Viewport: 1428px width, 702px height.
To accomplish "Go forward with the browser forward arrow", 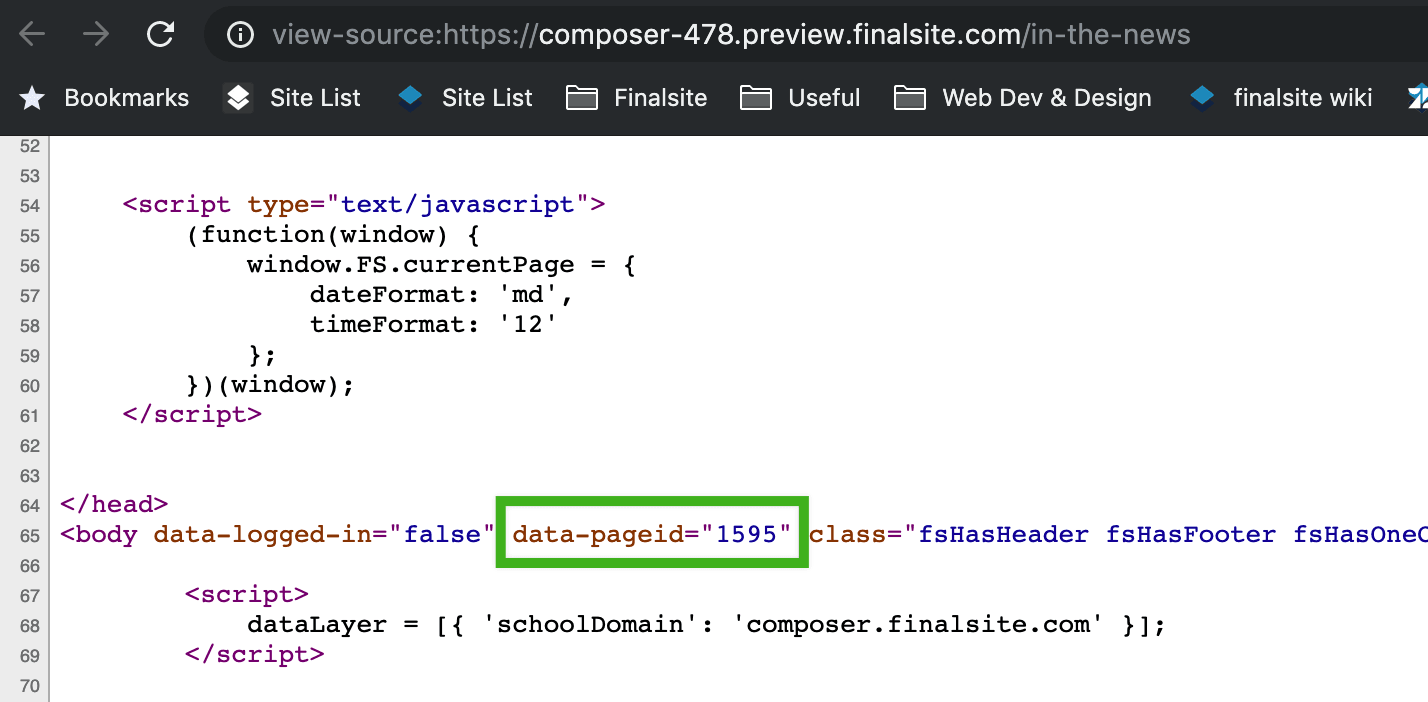I will click(96, 35).
